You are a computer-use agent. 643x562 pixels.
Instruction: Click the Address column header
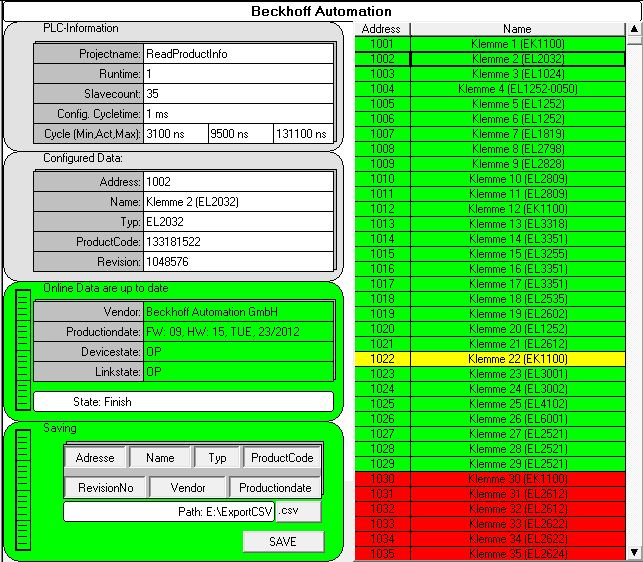tap(382, 29)
